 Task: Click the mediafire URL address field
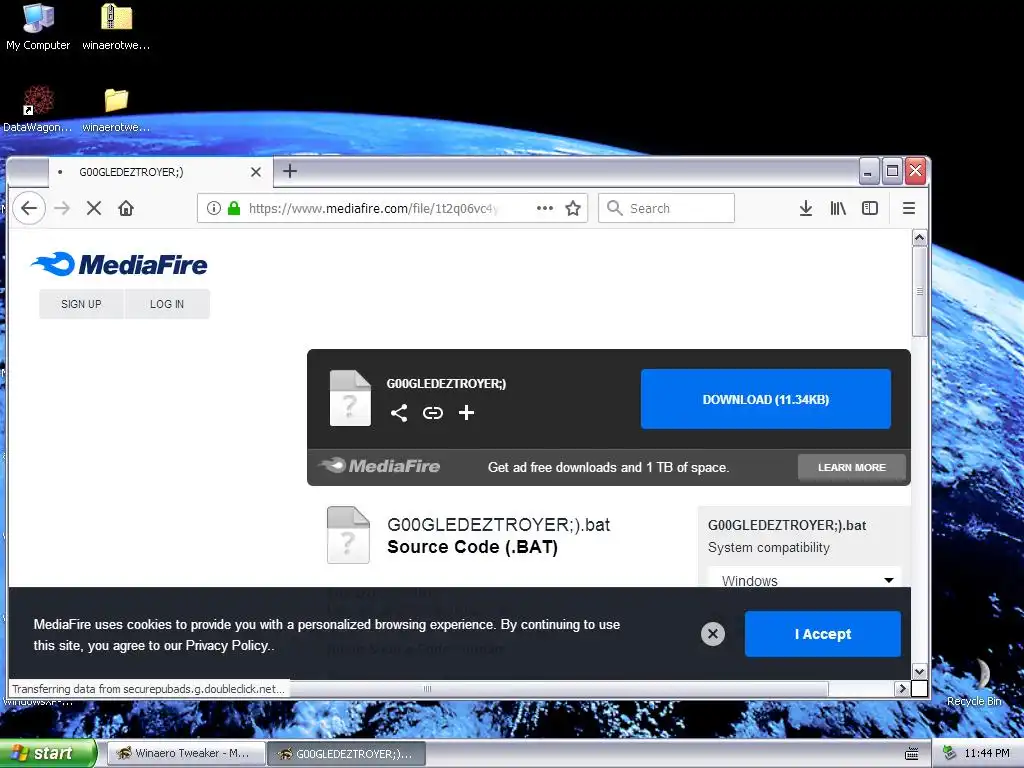[x=374, y=208]
